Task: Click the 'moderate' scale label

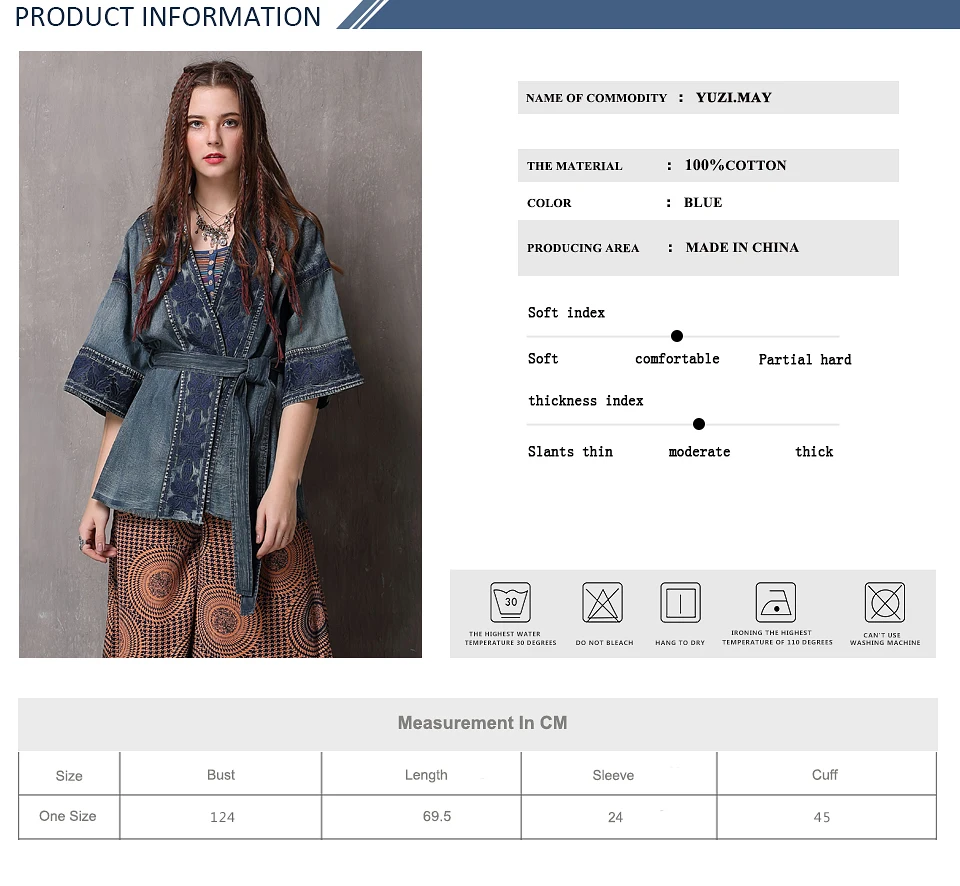Action: click(x=699, y=452)
